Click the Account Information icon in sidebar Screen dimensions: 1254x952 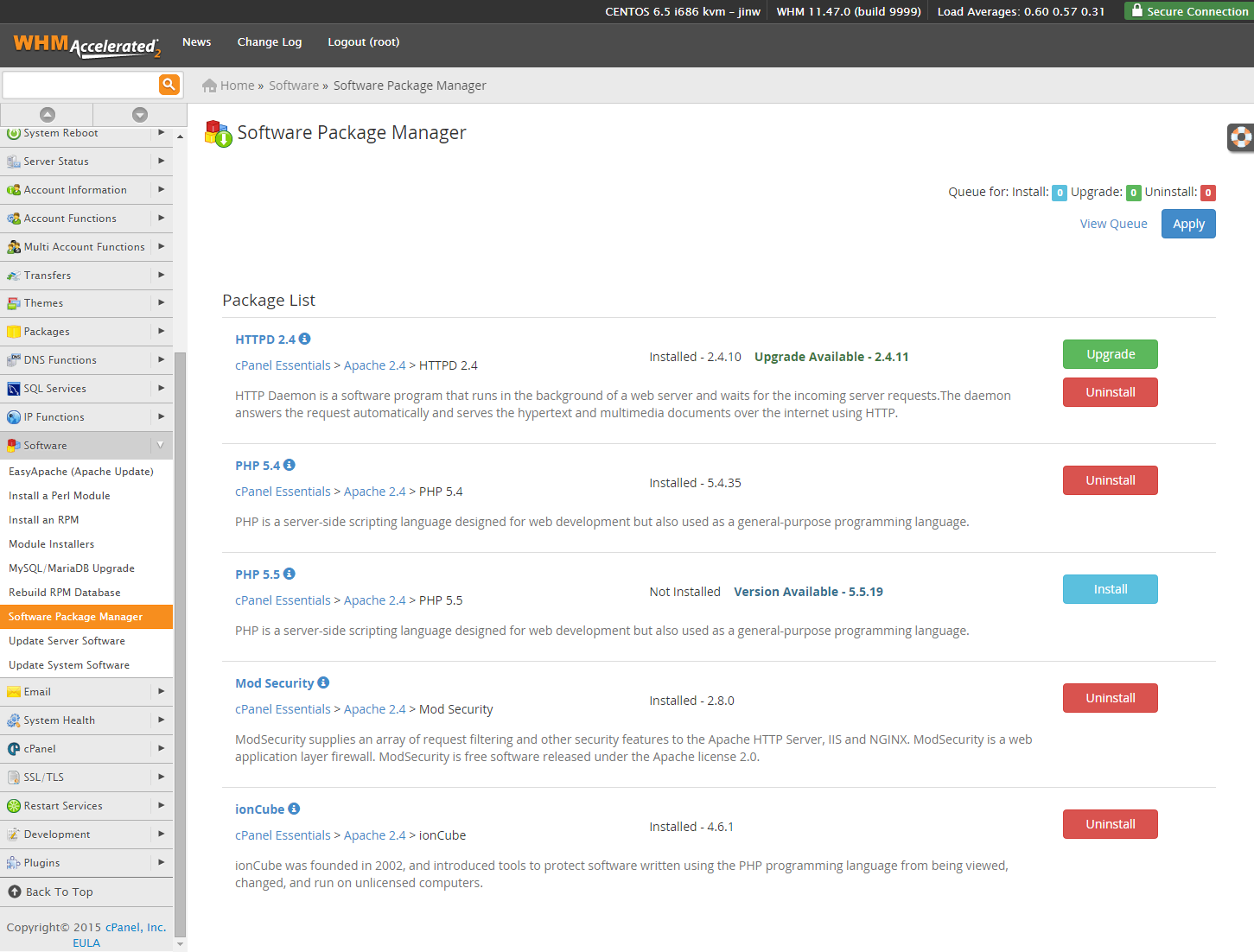pos(14,190)
